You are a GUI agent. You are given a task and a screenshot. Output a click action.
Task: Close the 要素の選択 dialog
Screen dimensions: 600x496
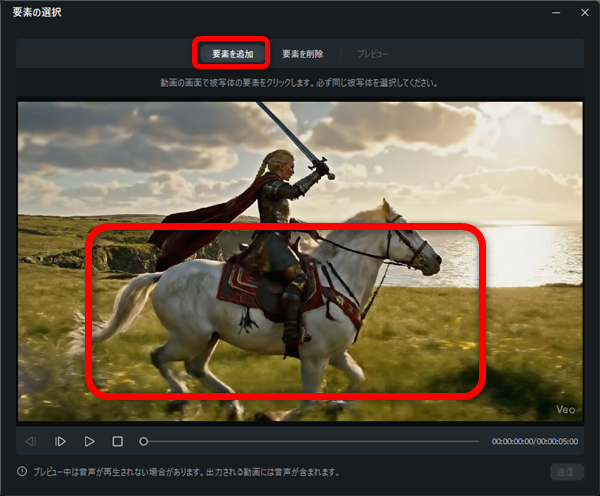[584, 14]
